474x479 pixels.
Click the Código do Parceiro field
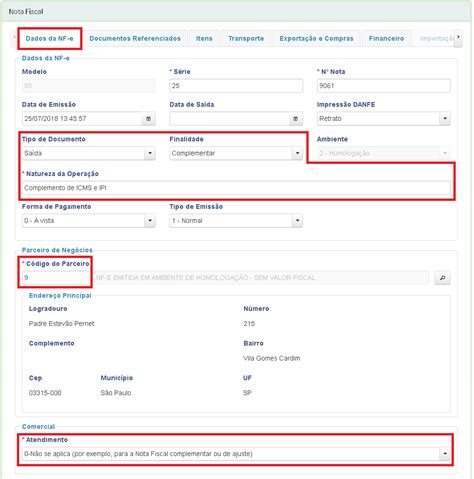56,278
